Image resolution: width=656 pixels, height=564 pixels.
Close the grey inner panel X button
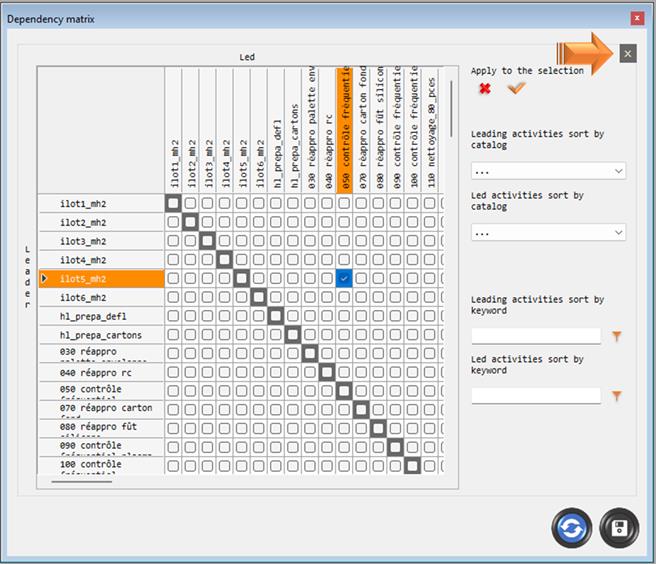(628, 54)
